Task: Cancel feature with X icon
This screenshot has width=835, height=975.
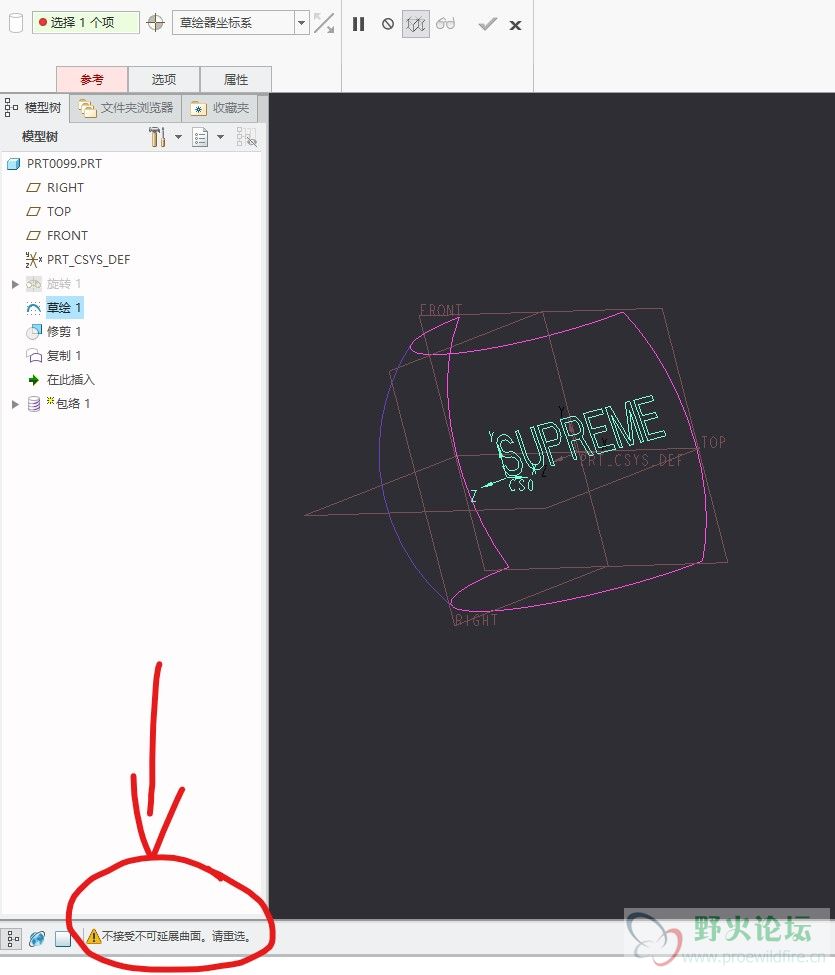Action: 515,25
